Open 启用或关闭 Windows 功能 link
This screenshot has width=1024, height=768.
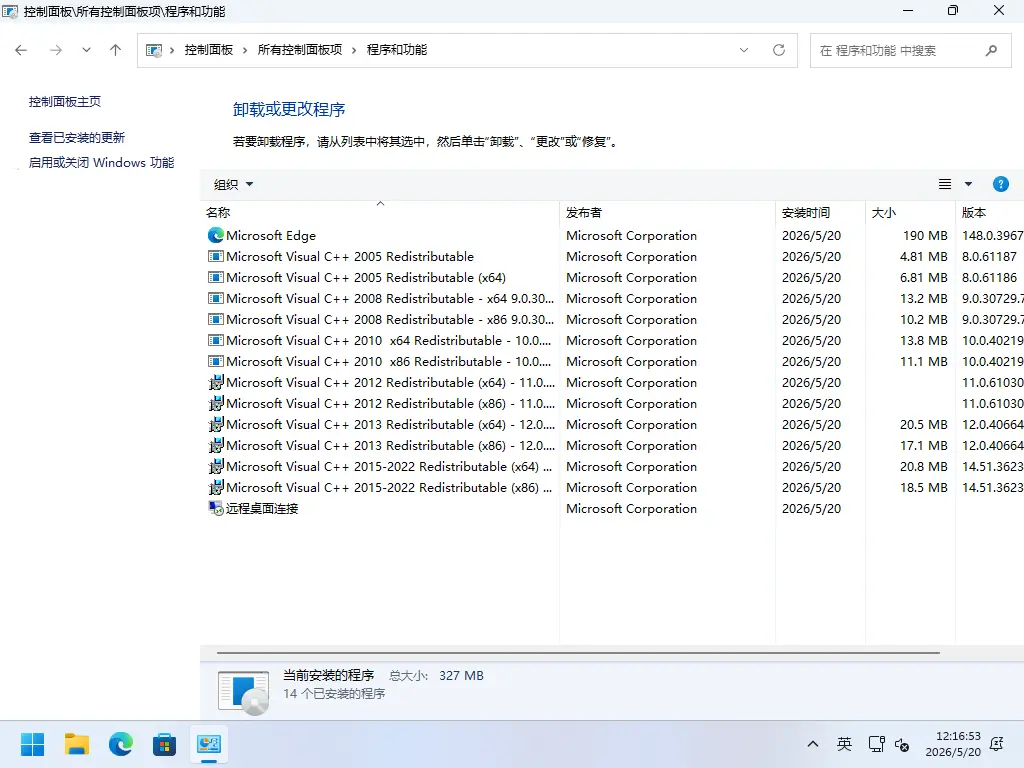pyautogui.click(x=101, y=162)
